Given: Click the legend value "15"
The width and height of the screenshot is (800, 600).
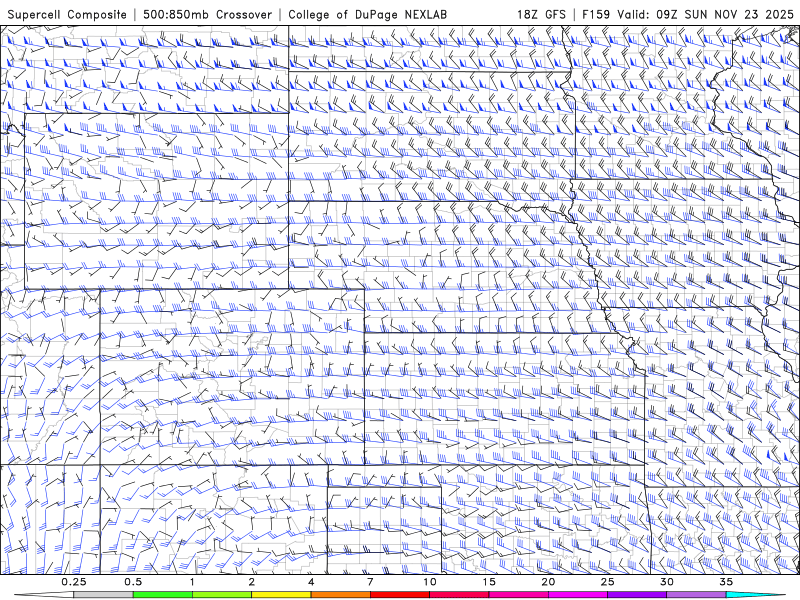Looking at the screenshot, I should [489, 582].
